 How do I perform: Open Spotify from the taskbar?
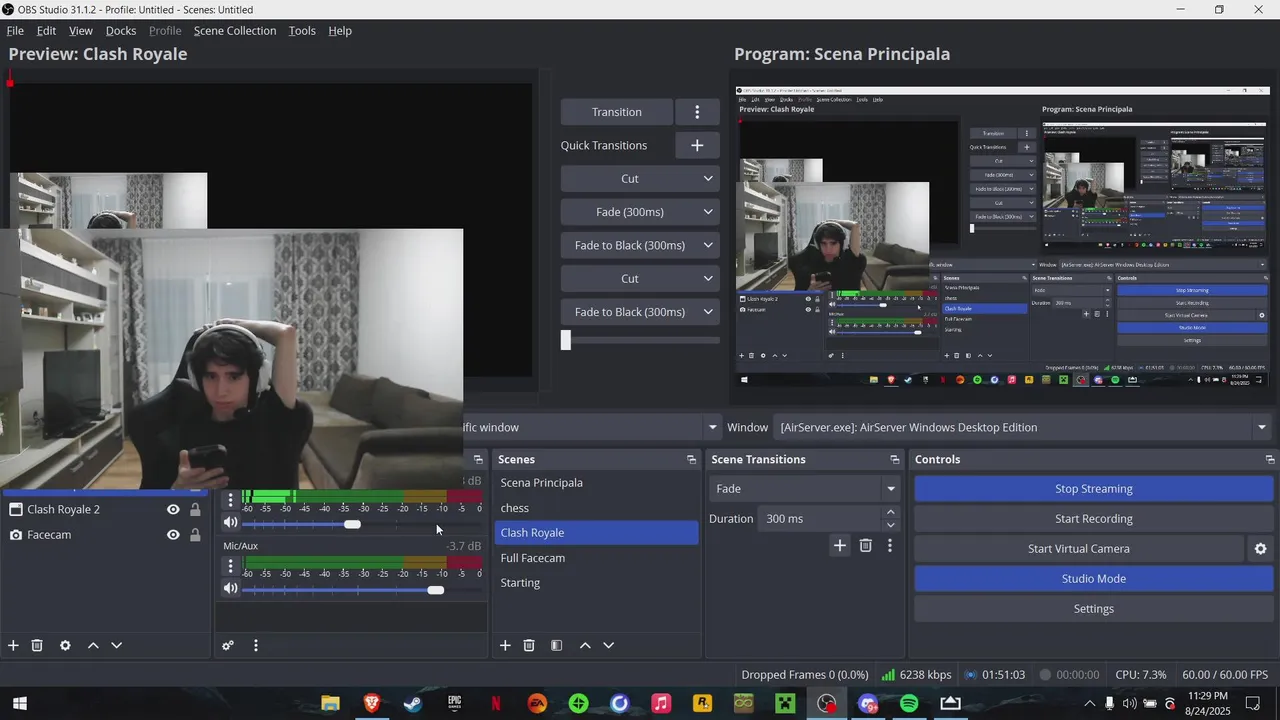[x=909, y=704]
